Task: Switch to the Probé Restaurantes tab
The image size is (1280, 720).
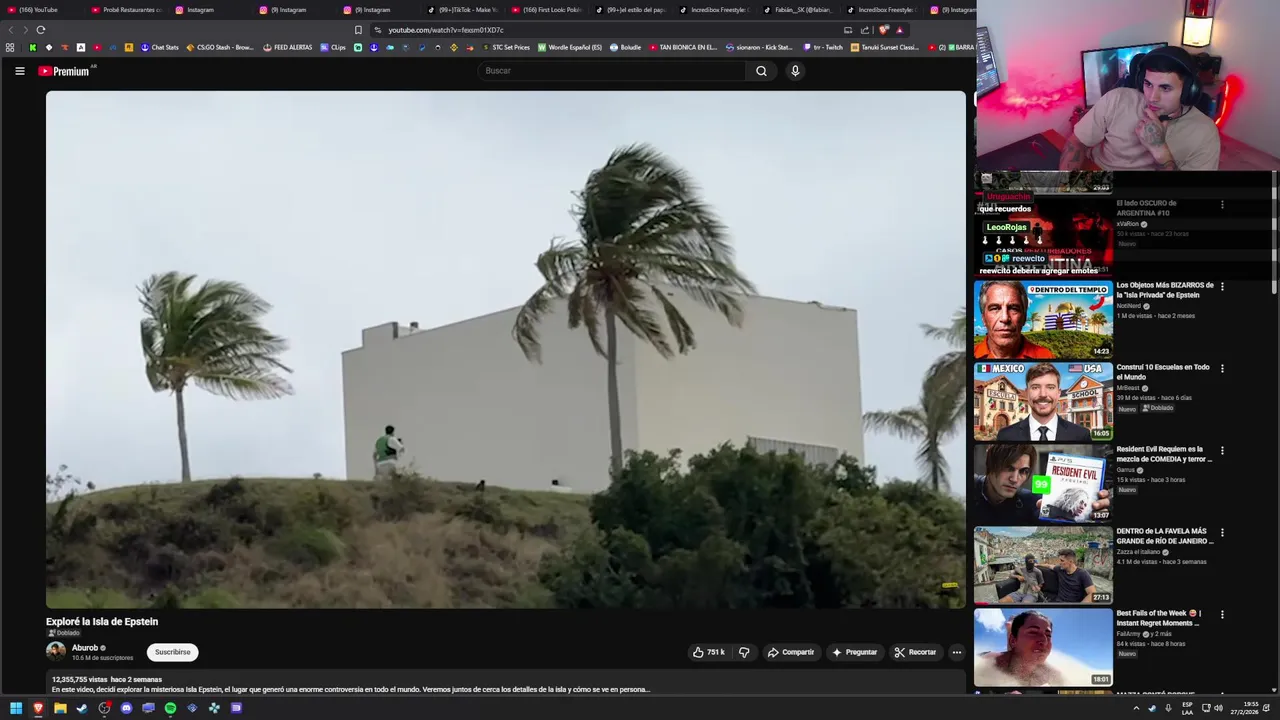Action: (x=125, y=10)
